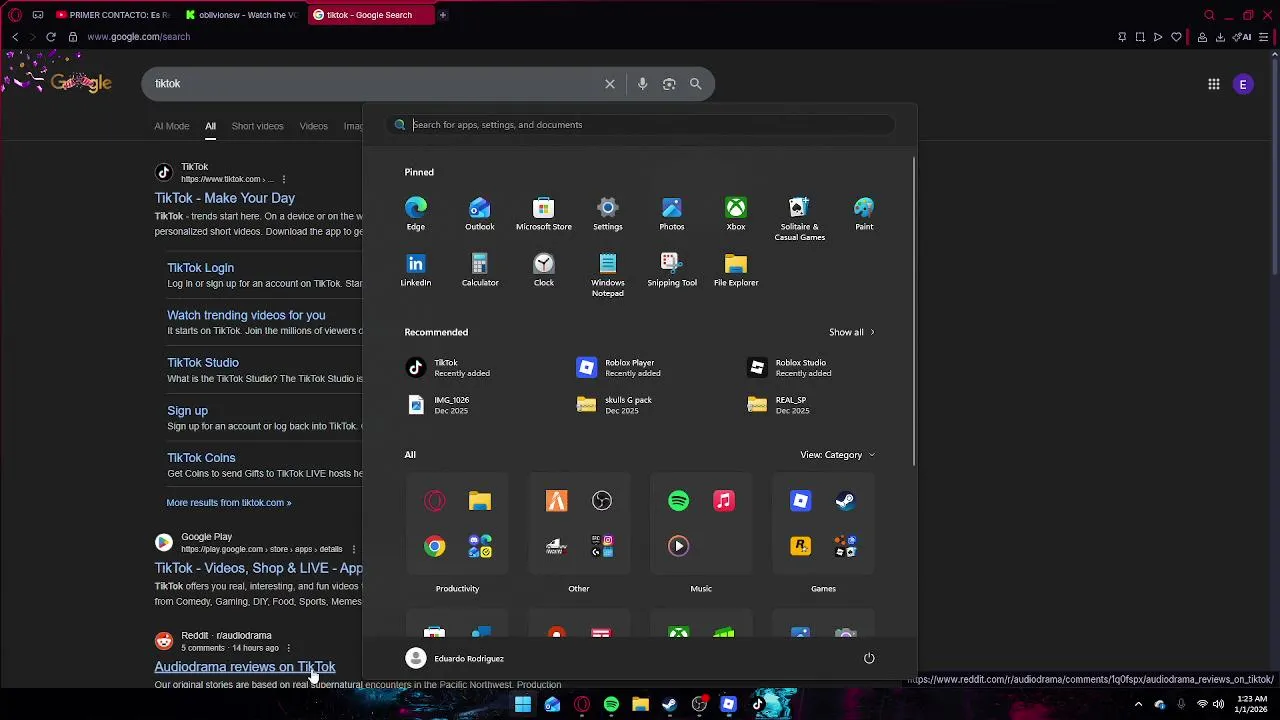Open Edge from pinned apps
This screenshot has width=1280, height=720.
pyautogui.click(x=416, y=214)
